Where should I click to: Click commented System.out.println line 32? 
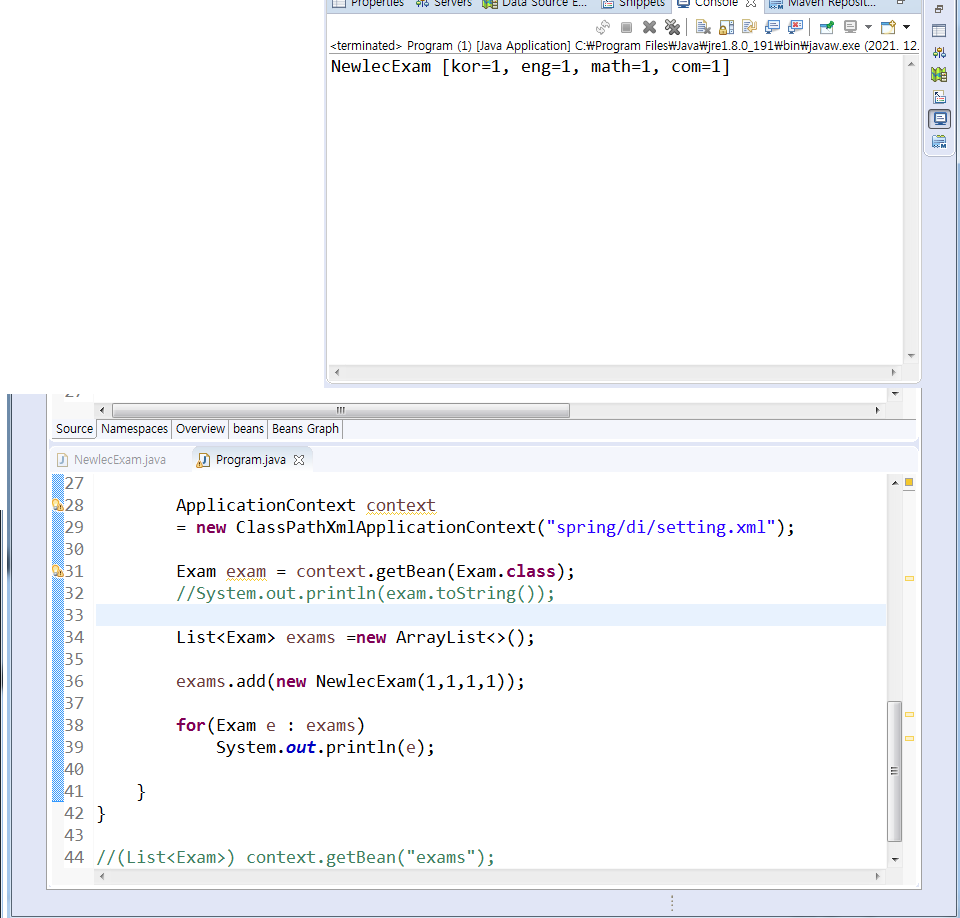[x=366, y=594]
